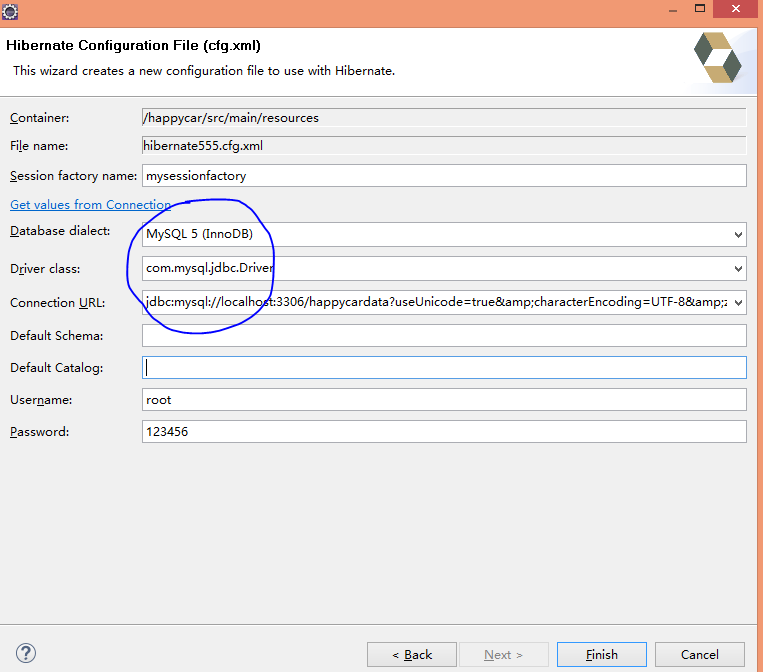Click the Hibernate Configuration File (cfg.xml) title

click(x=133, y=45)
